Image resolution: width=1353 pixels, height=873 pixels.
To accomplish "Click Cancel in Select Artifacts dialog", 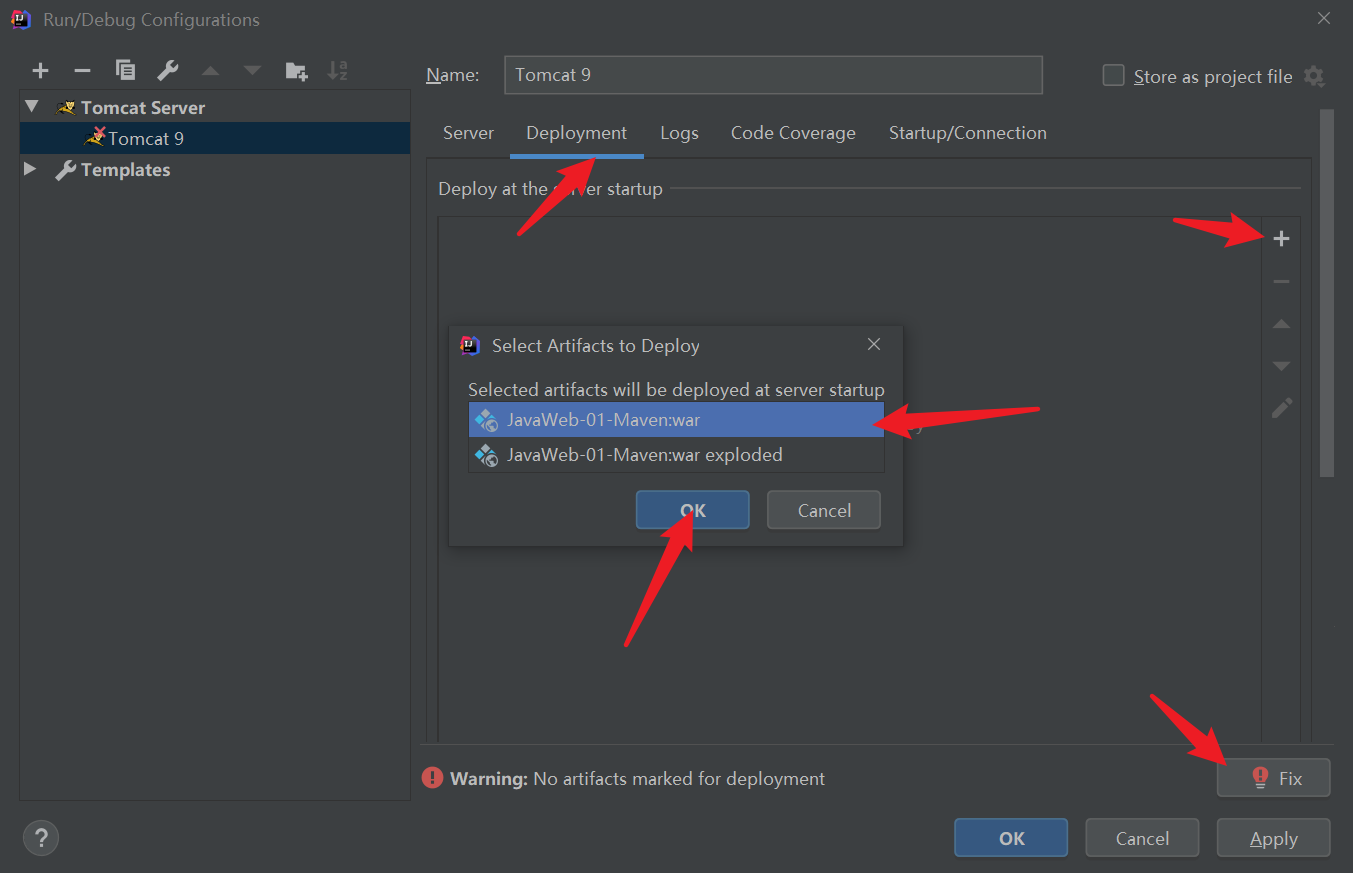I will (x=824, y=510).
